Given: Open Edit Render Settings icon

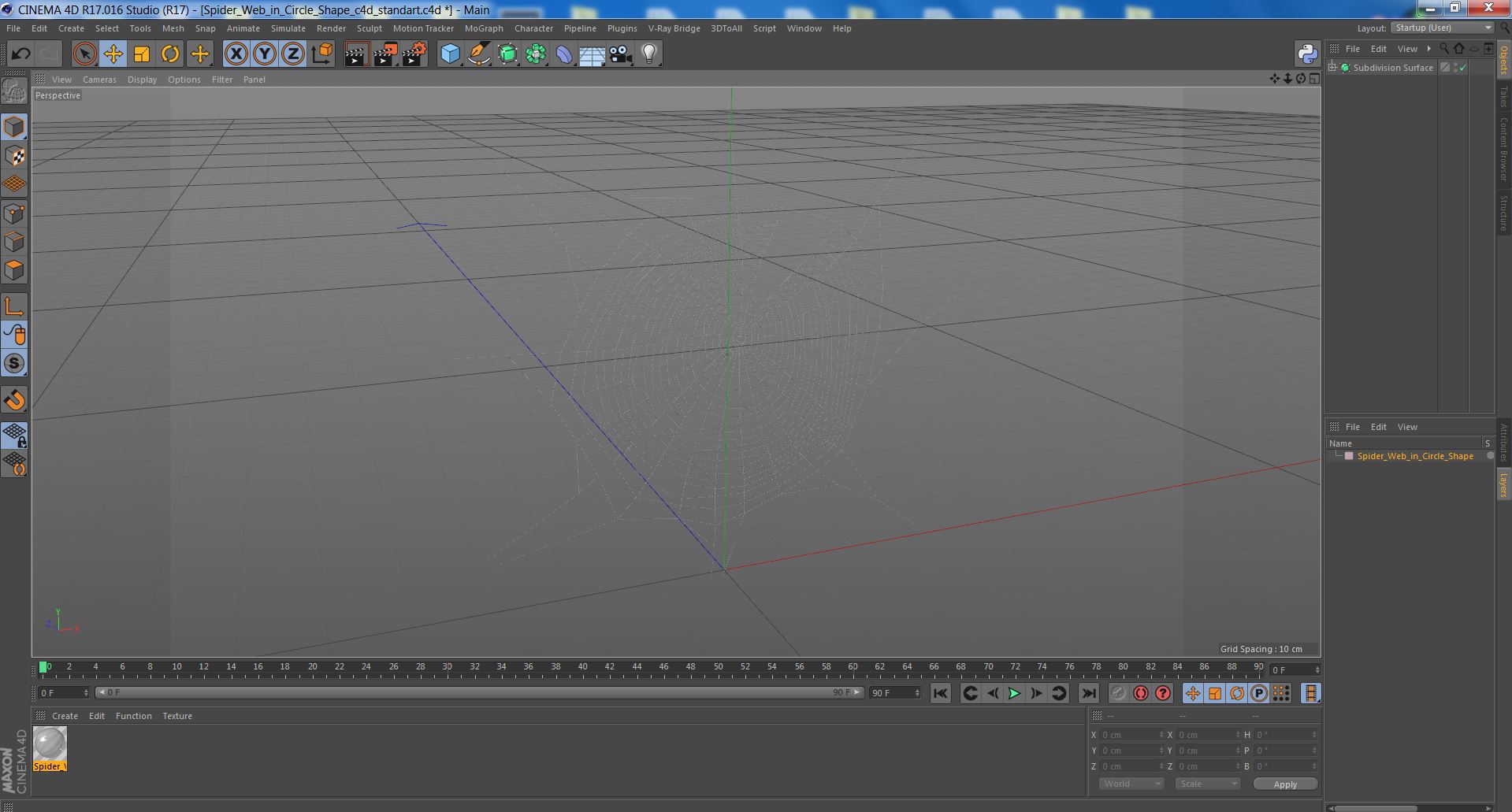Looking at the screenshot, I should [x=414, y=54].
